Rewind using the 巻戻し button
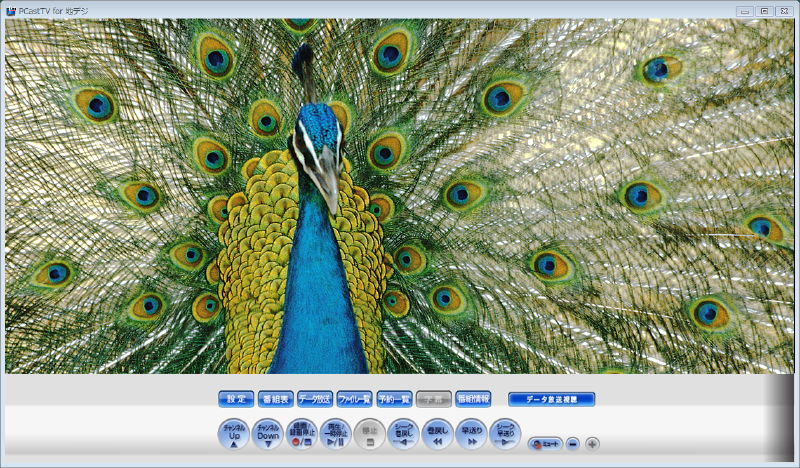 [438, 434]
